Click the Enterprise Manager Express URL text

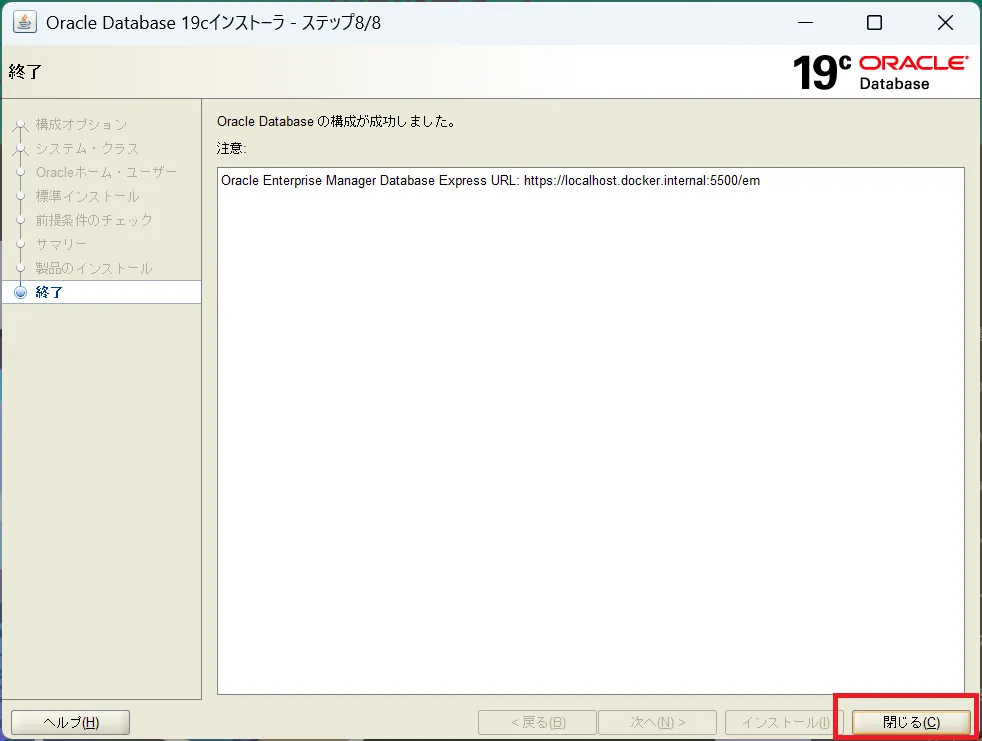pos(490,180)
